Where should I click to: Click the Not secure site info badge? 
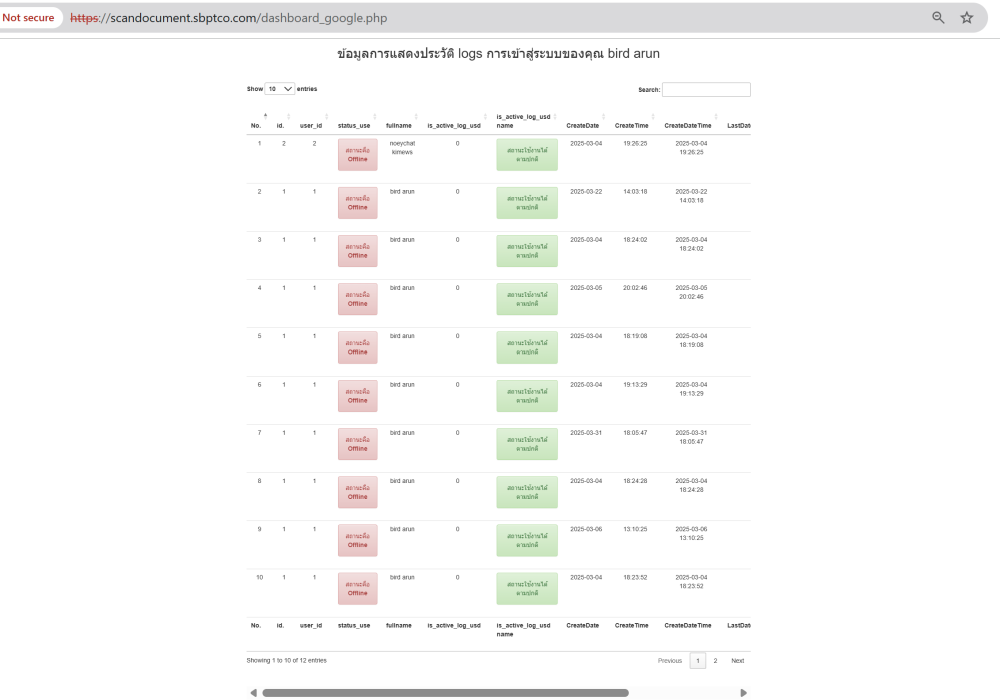tap(29, 18)
